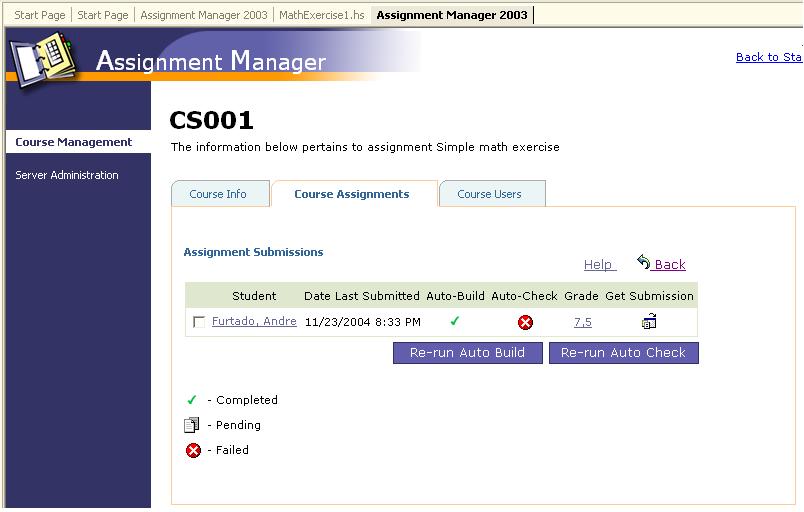Switch to the Course Info tab

coord(218,194)
